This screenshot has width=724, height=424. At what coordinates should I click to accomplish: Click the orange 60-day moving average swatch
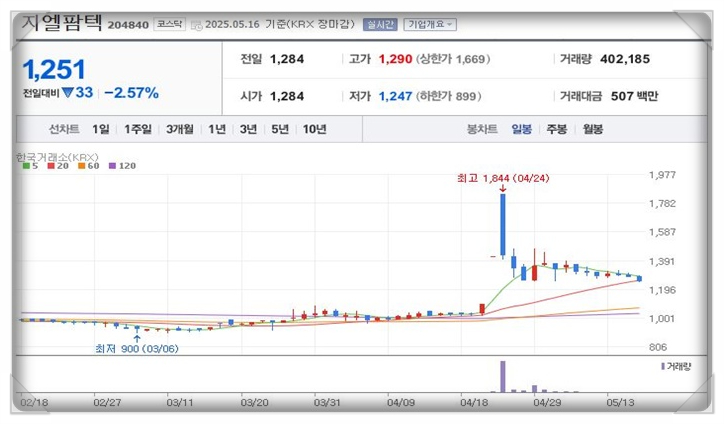81,166
